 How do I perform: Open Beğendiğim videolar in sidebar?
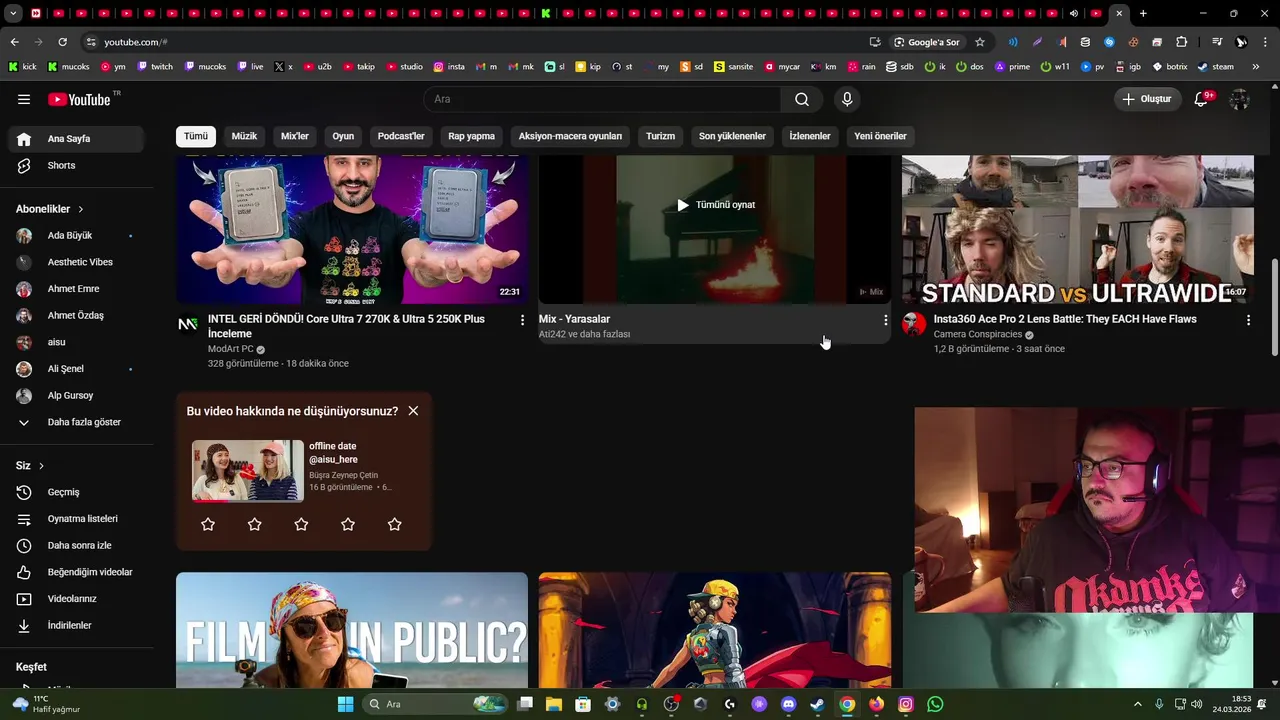coord(78,572)
